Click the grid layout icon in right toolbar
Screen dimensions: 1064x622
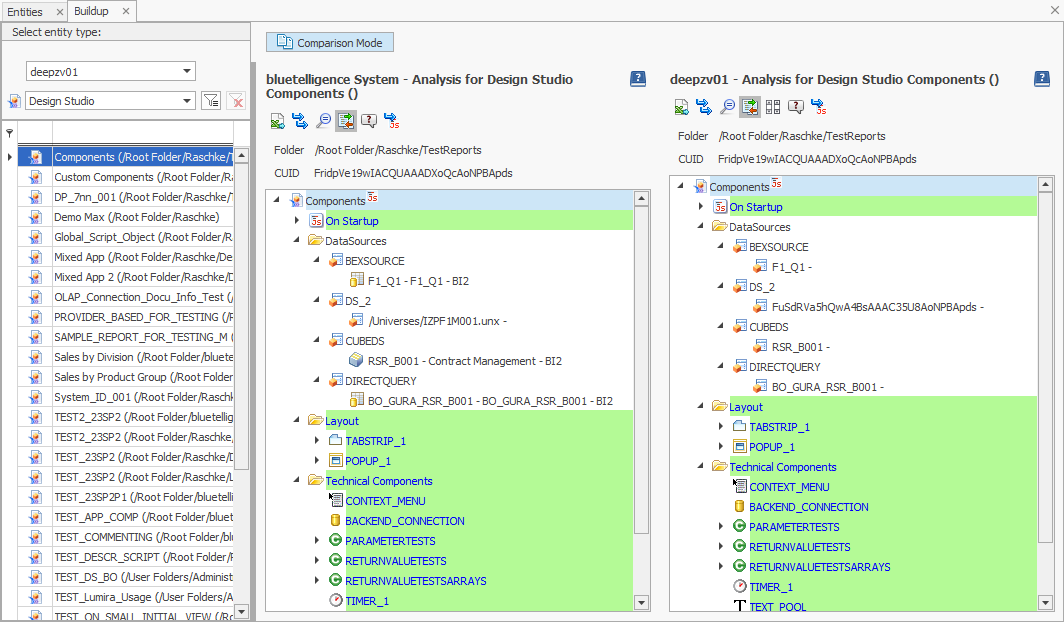[x=773, y=107]
